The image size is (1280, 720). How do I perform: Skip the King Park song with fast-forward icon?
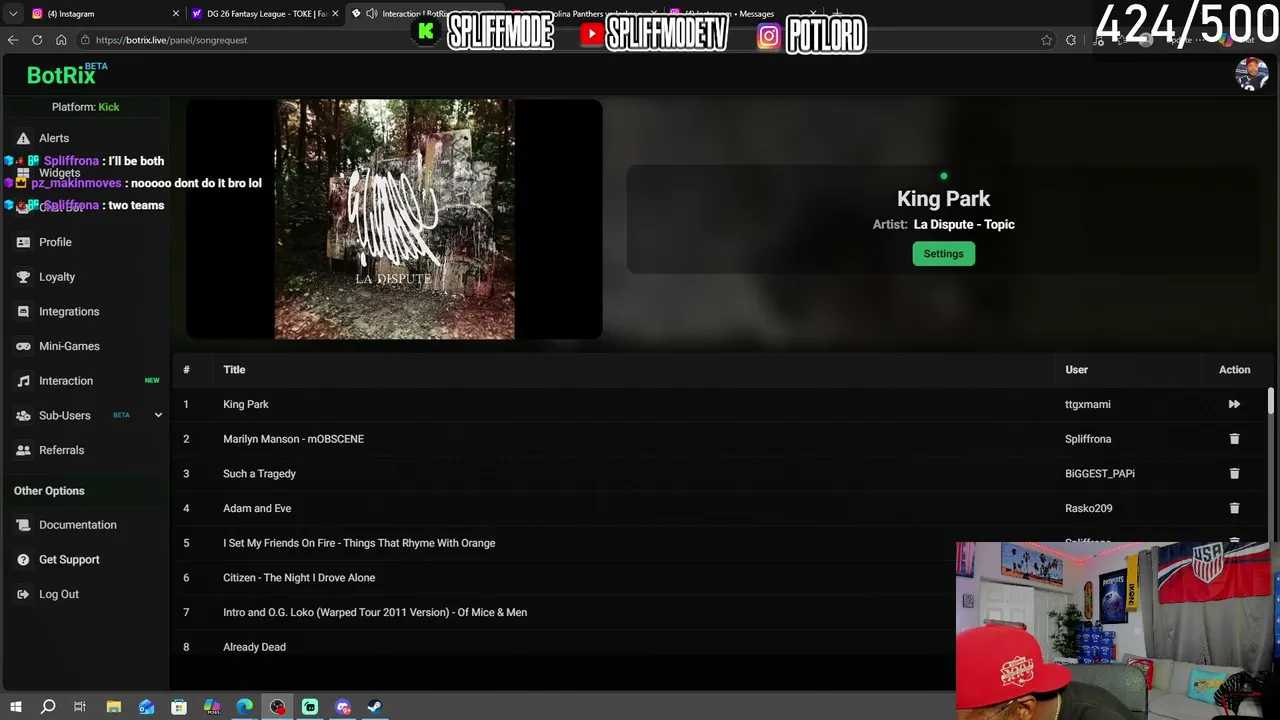click(x=1234, y=404)
